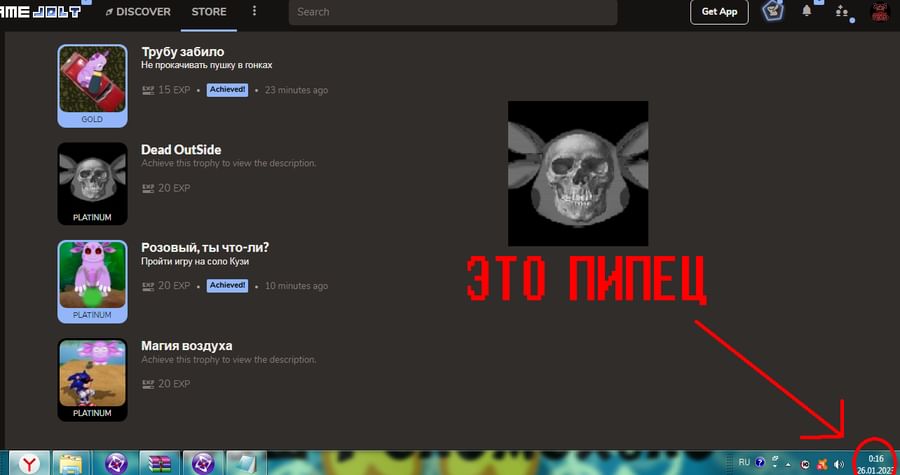Click the RU language indicator

click(x=744, y=462)
